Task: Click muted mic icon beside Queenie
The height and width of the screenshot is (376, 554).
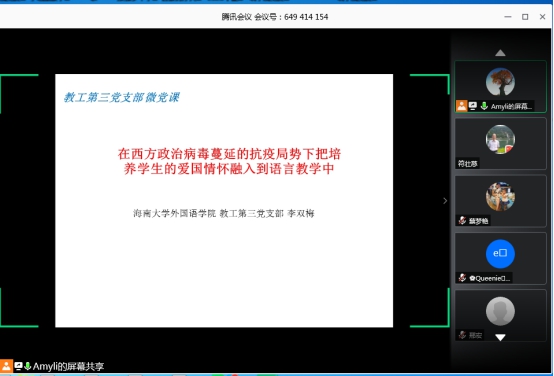Action: coord(462,278)
